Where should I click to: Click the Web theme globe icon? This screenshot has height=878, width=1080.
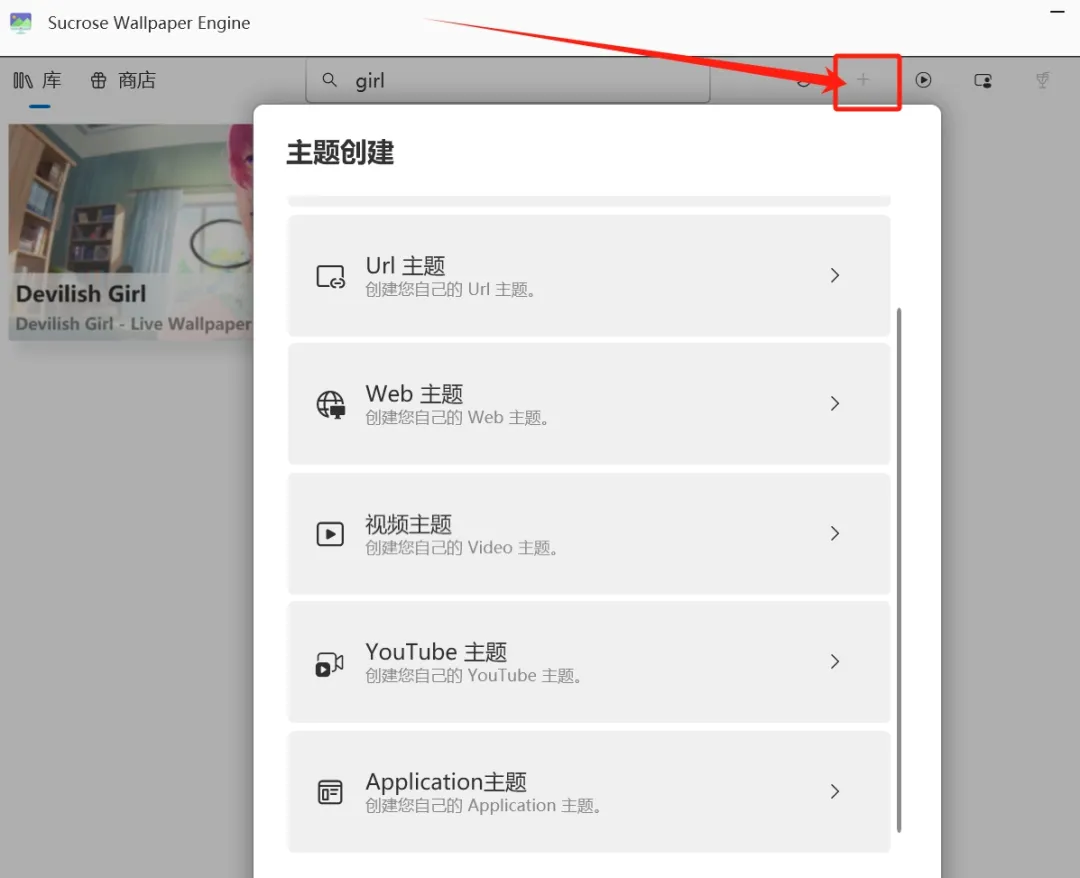pyautogui.click(x=330, y=404)
